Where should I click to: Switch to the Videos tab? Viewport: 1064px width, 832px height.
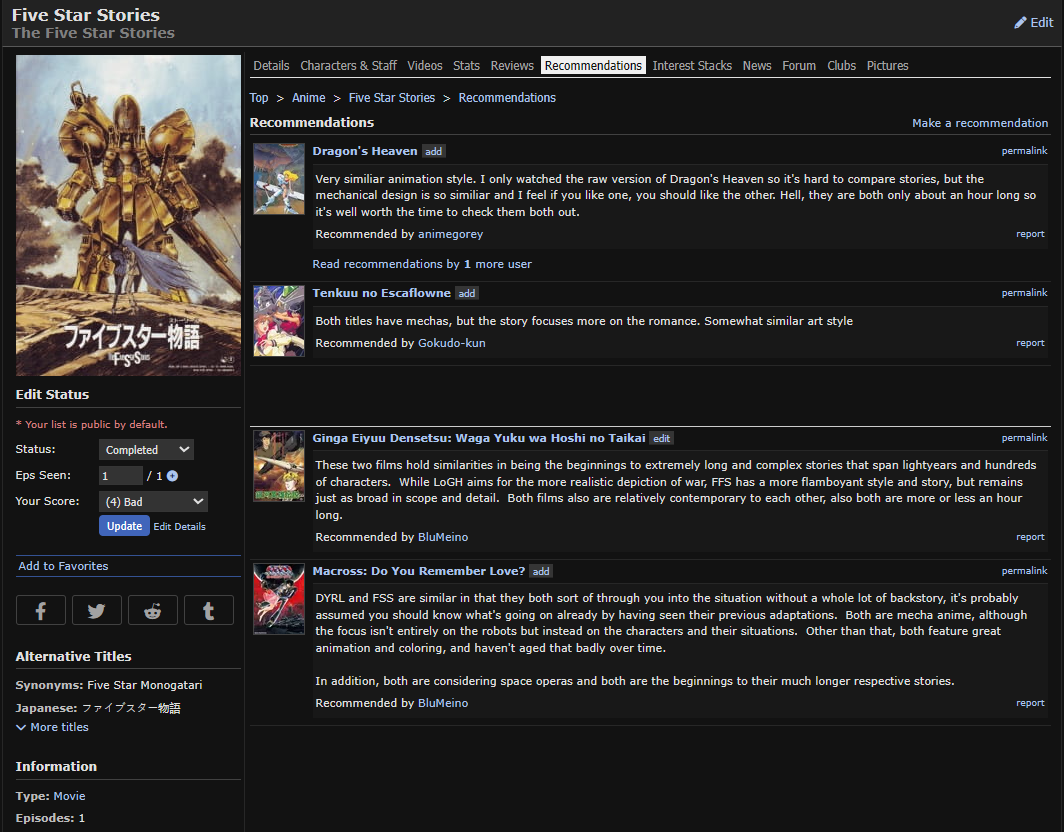[x=425, y=66]
